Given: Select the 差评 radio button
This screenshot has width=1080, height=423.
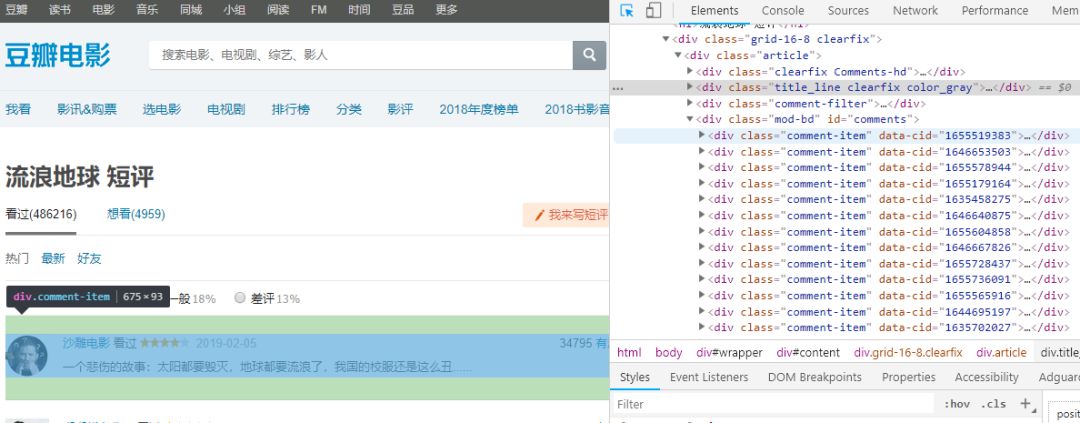Looking at the screenshot, I should click(240, 298).
